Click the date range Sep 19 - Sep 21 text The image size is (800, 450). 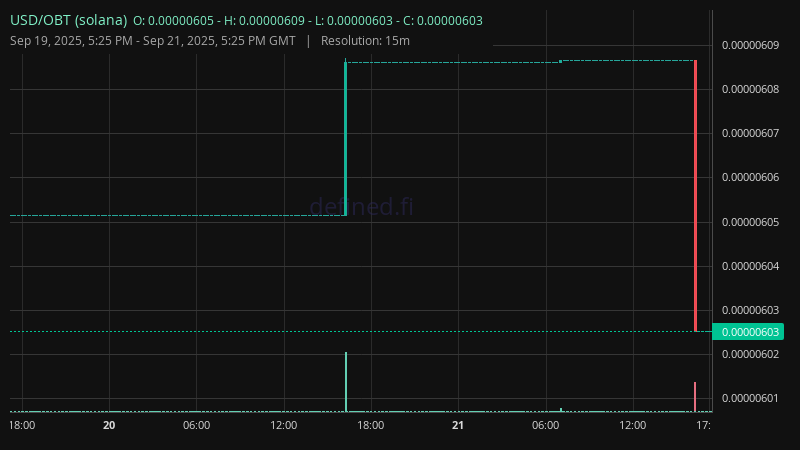pyautogui.click(x=153, y=41)
